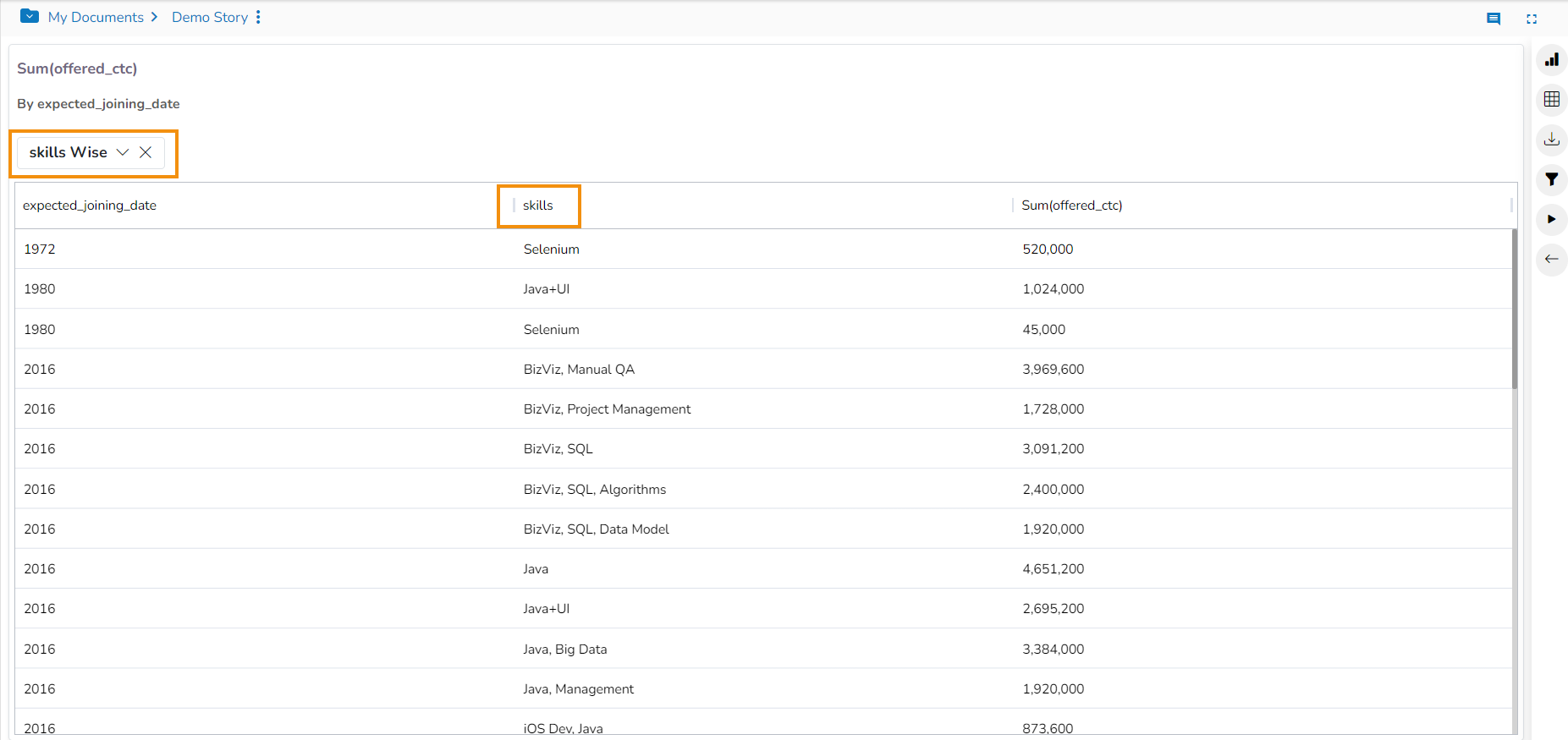Select the 4,651,200 offered_ctc cell
The image size is (1568, 740).
tap(1053, 569)
